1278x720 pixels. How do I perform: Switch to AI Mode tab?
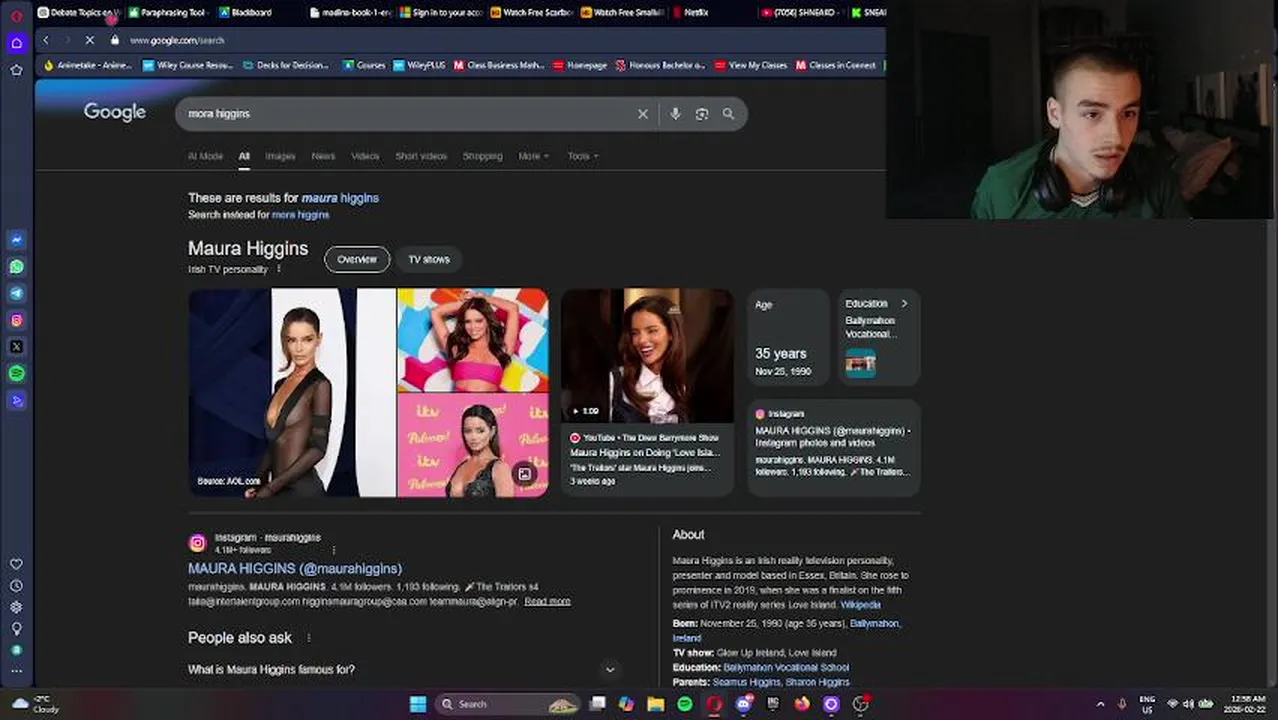coord(205,156)
